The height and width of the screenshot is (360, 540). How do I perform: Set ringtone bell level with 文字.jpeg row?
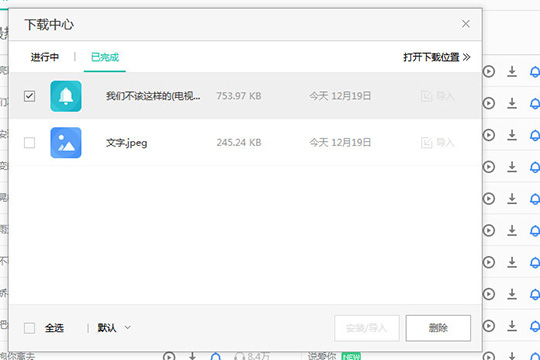tap(535, 135)
